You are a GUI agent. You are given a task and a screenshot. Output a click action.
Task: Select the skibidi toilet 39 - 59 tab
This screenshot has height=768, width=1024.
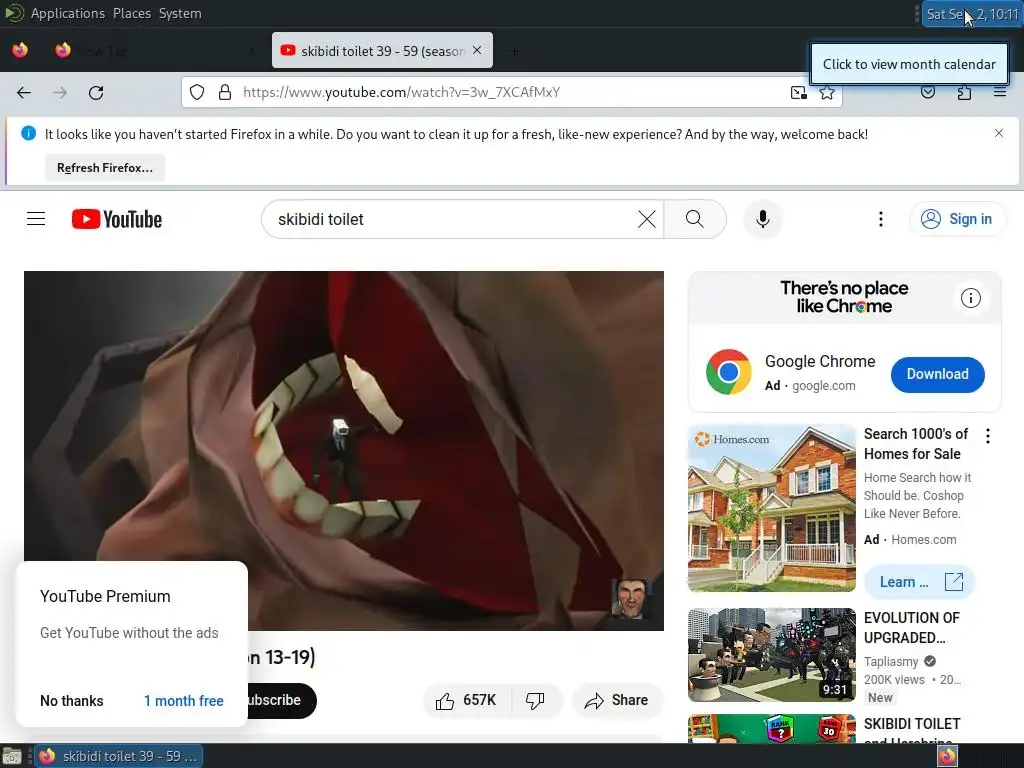pos(382,51)
